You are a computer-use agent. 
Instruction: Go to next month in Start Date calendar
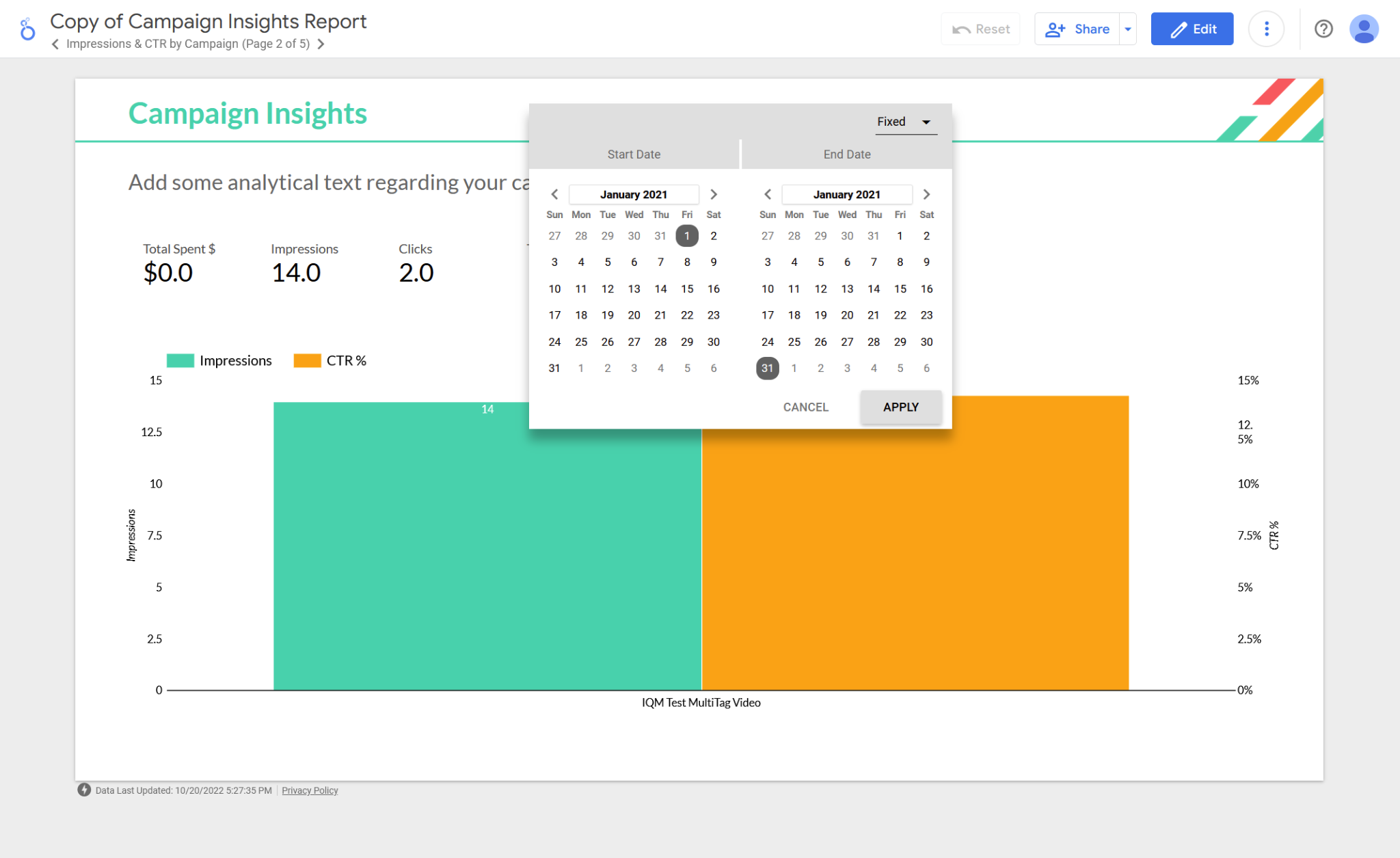coord(714,194)
